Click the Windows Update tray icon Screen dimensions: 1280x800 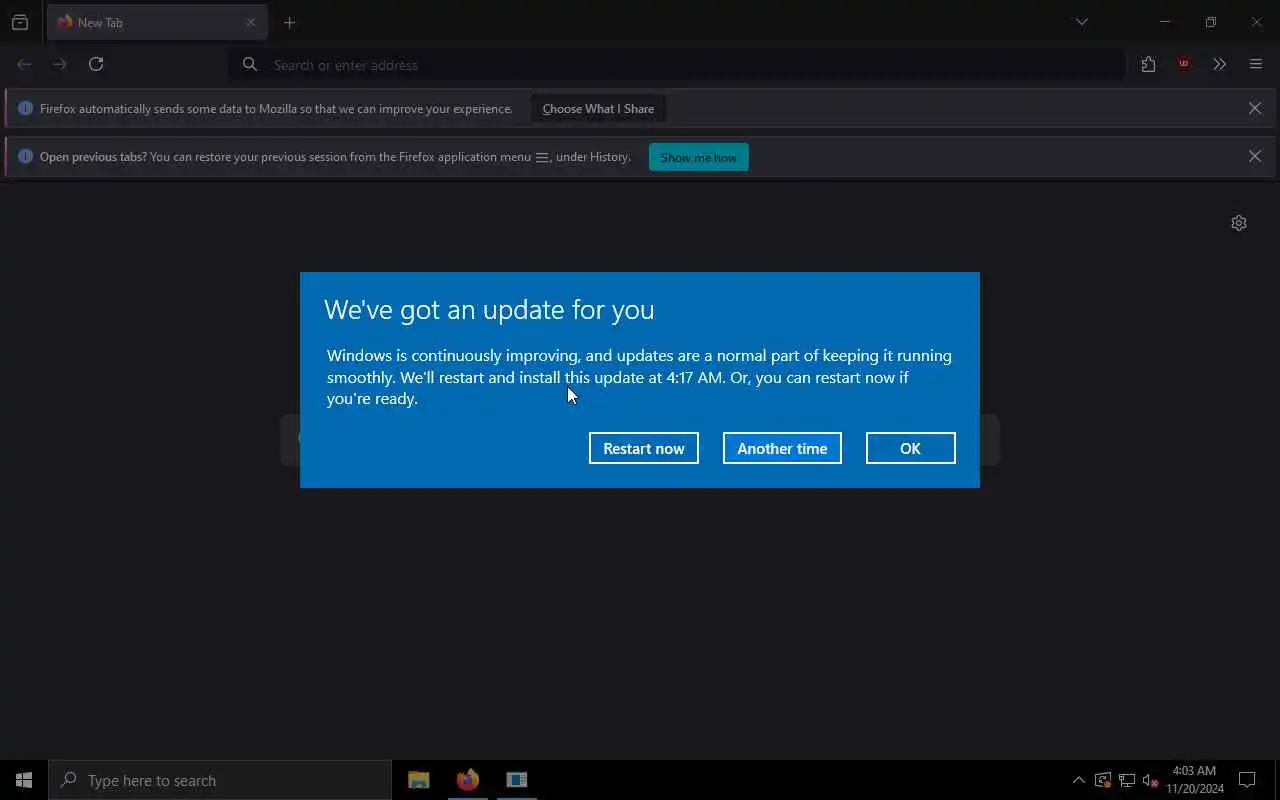click(1103, 780)
